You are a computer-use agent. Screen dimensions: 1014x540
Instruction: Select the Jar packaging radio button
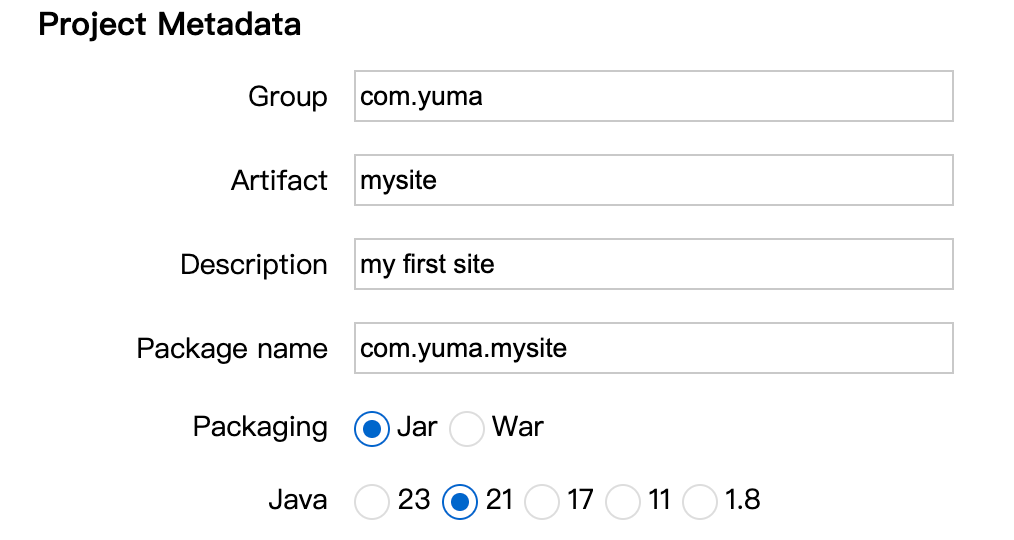point(372,429)
